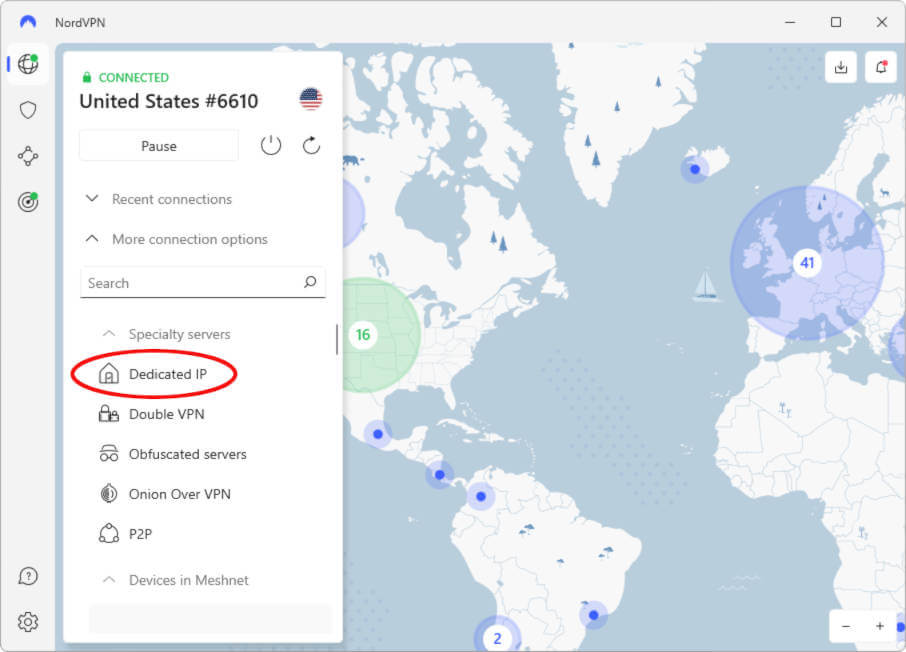Open settings with the gear icon
This screenshot has height=652, width=906.
pos(28,622)
